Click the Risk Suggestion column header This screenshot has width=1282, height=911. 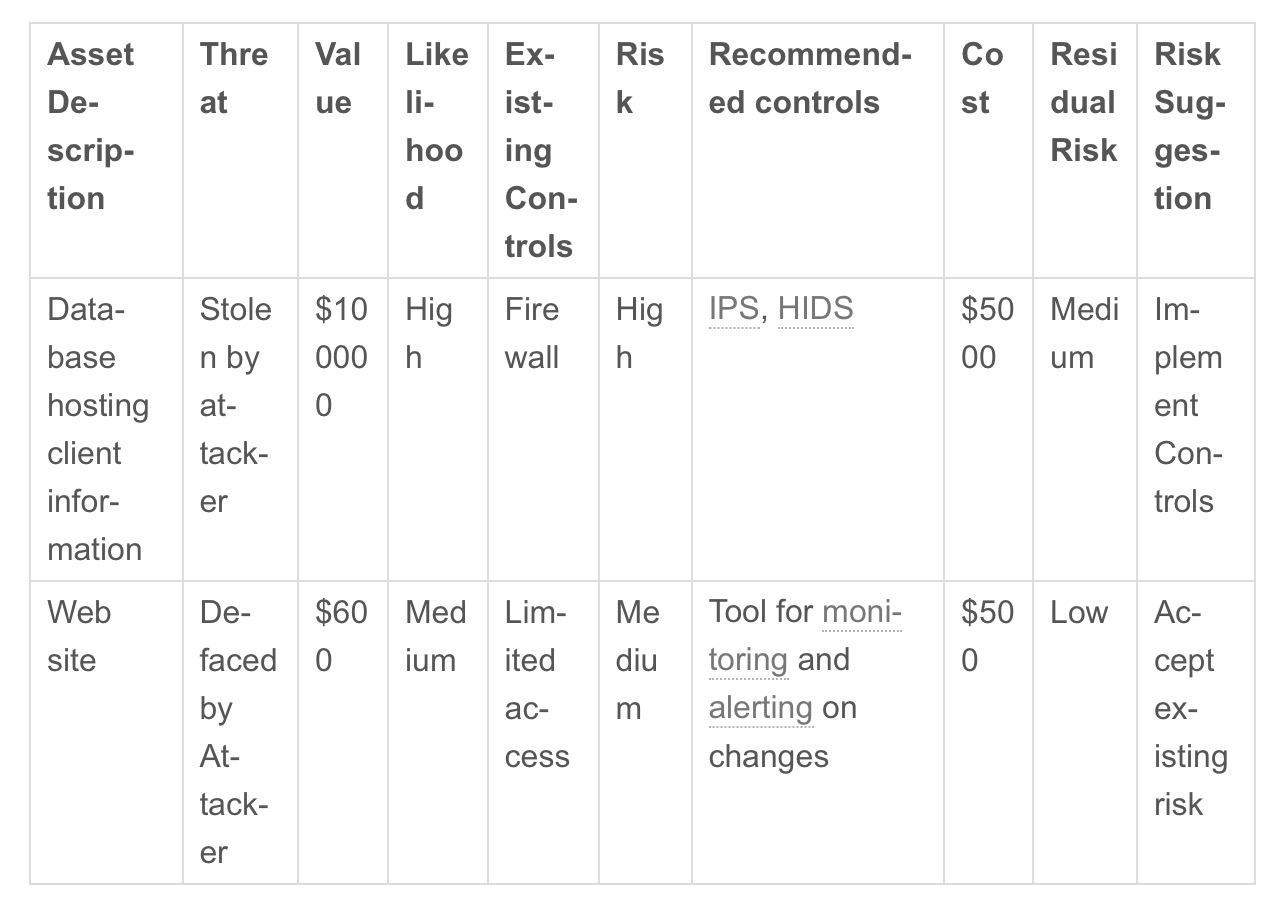[x=1188, y=126]
